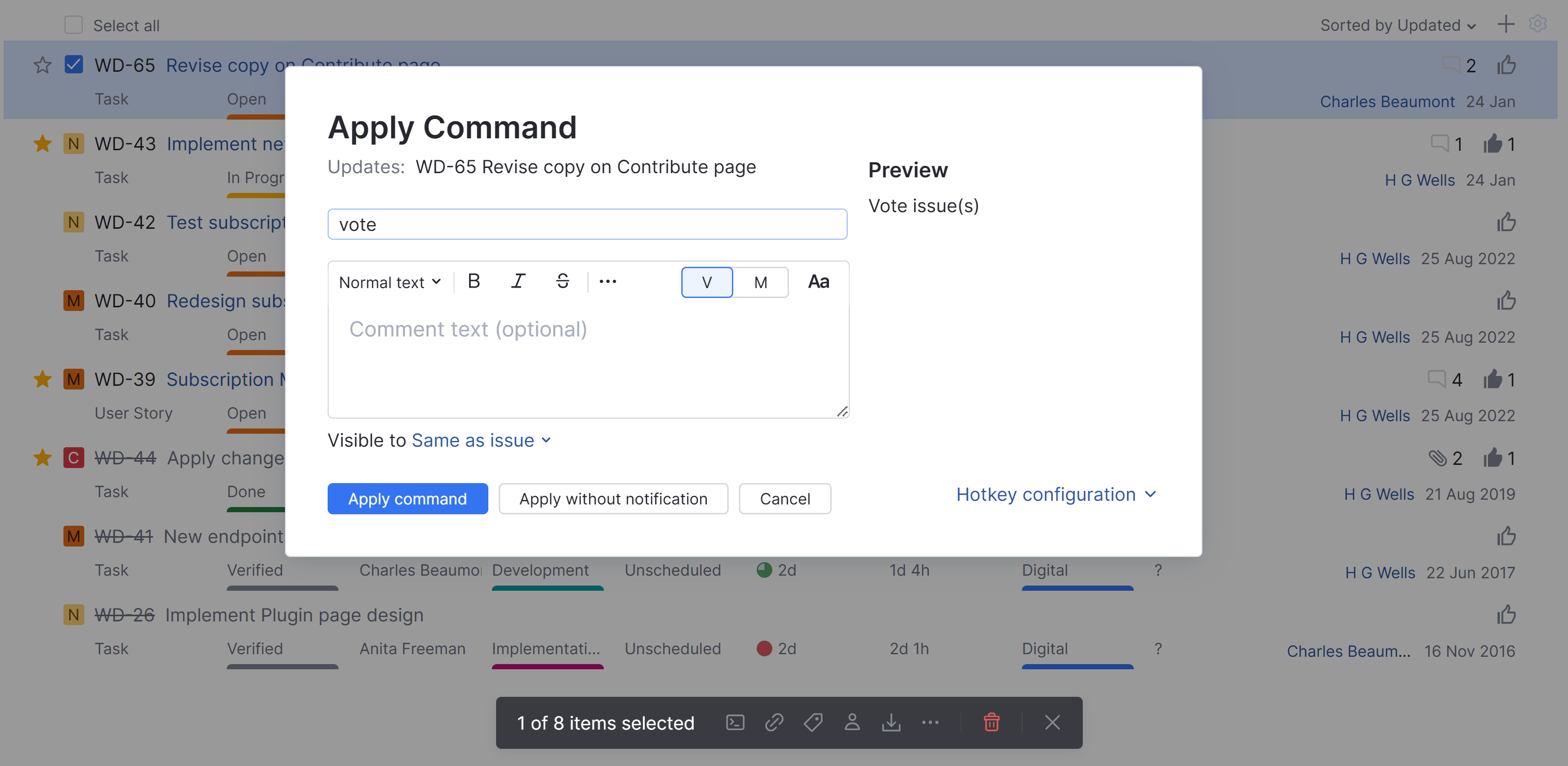This screenshot has width=1568, height=766.
Task: Apply strikethrough formatting
Action: (x=562, y=281)
